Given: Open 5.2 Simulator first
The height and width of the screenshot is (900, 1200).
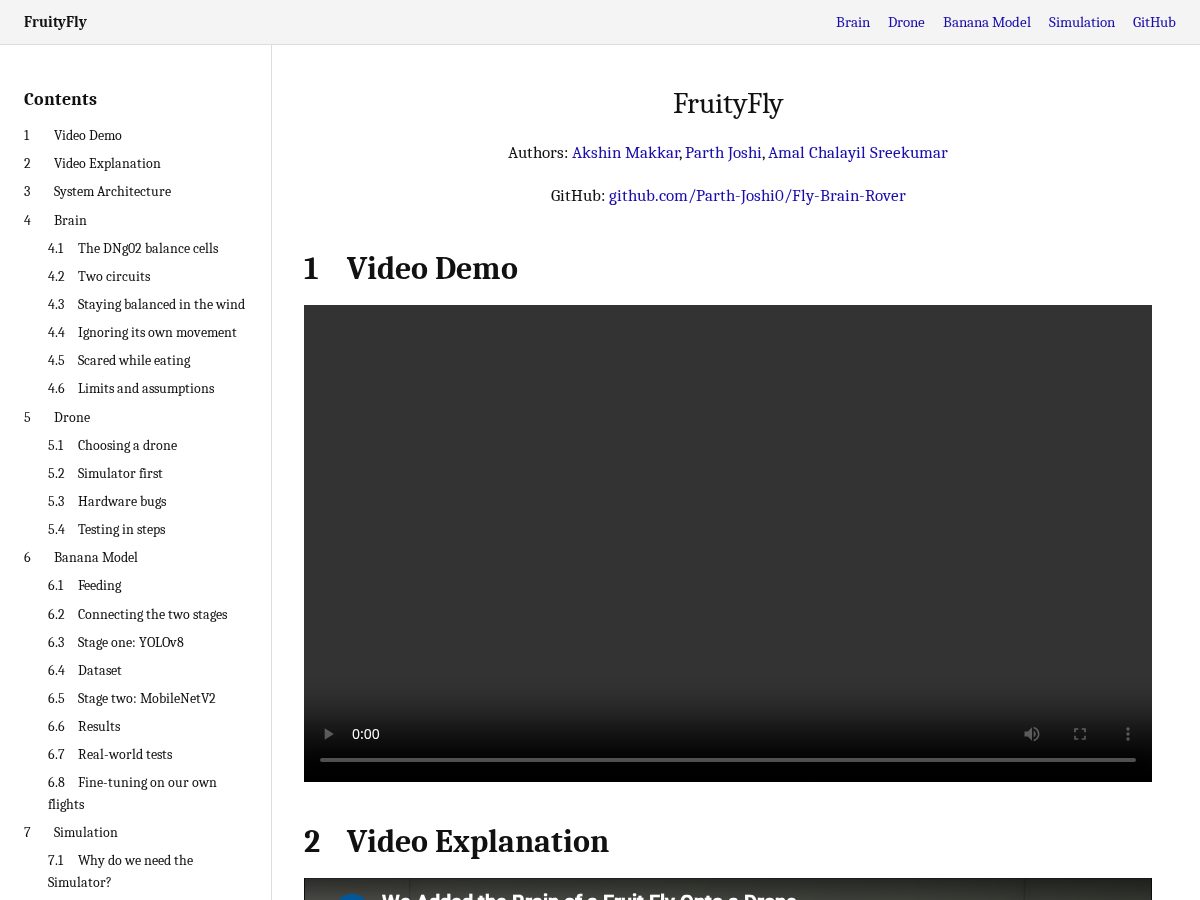Looking at the screenshot, I should click(x=105, y=473).
